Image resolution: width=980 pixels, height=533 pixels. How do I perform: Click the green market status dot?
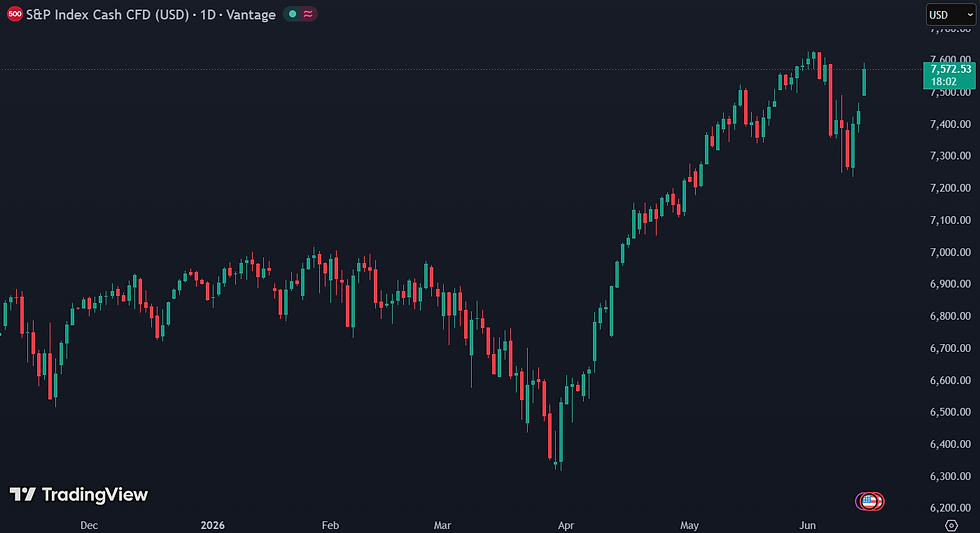[292, 14]
